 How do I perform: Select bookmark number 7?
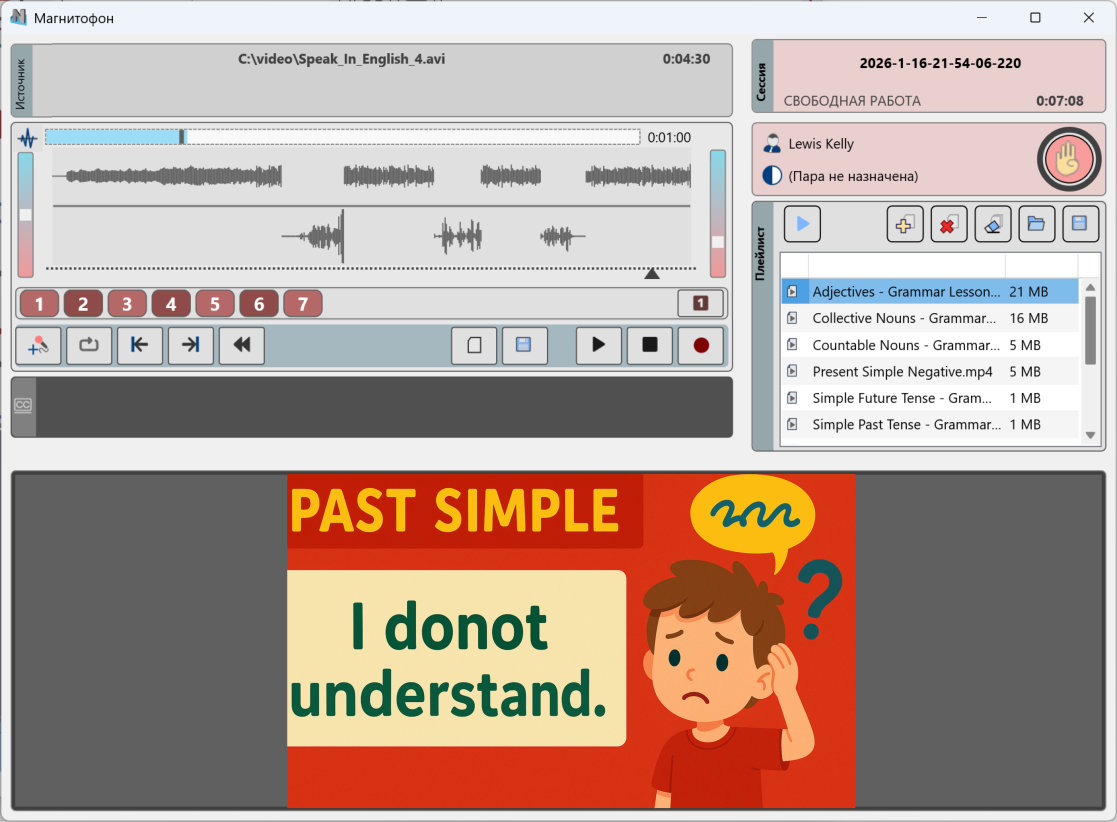tap(303, 304)
